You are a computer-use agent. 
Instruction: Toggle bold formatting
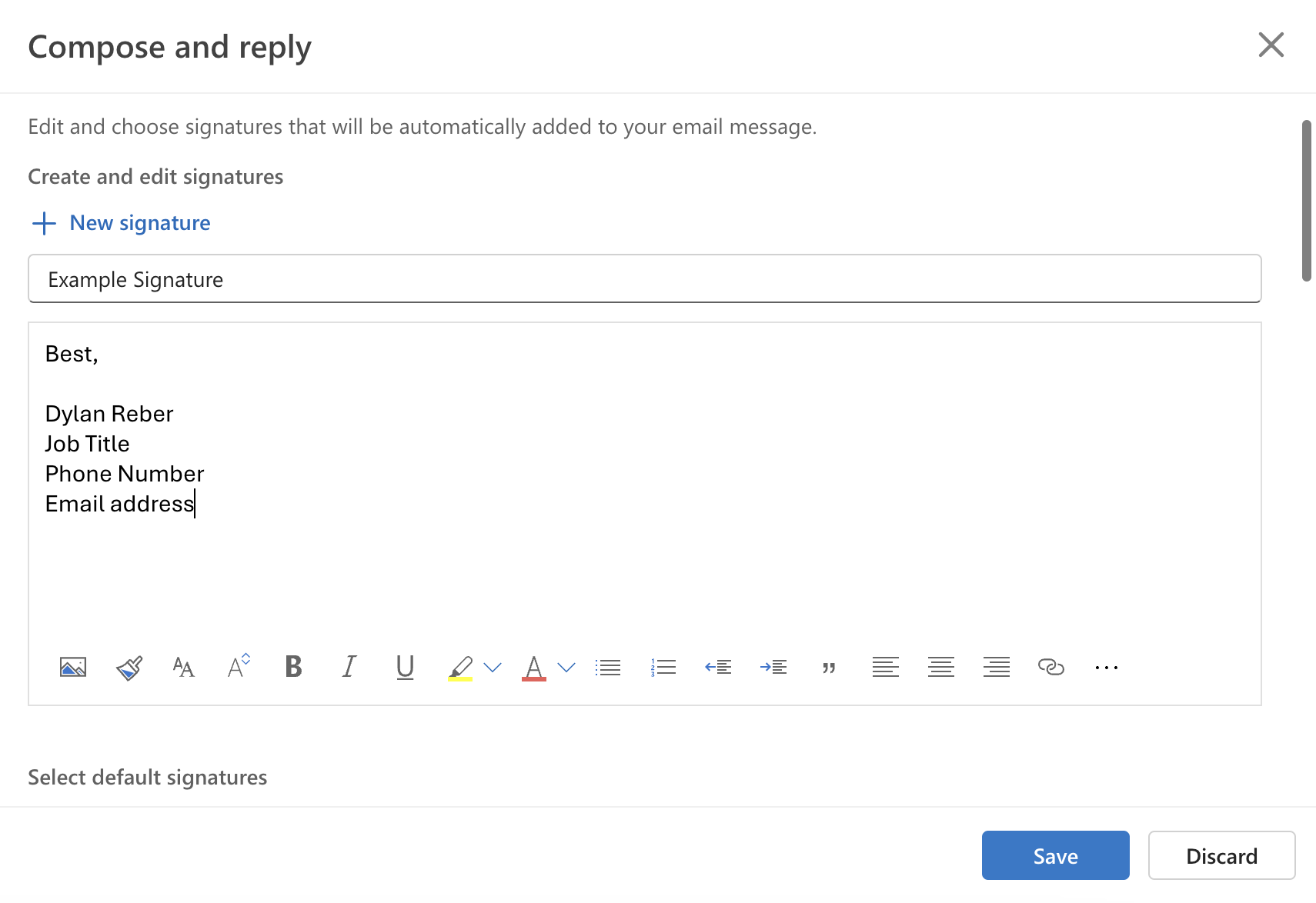click(293, 666)
